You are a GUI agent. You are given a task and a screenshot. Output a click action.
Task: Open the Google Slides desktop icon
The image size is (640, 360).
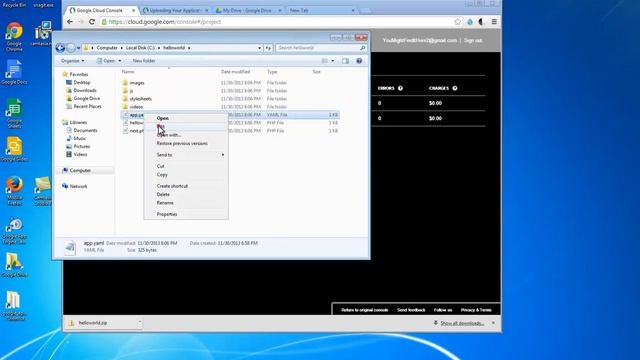14,149
